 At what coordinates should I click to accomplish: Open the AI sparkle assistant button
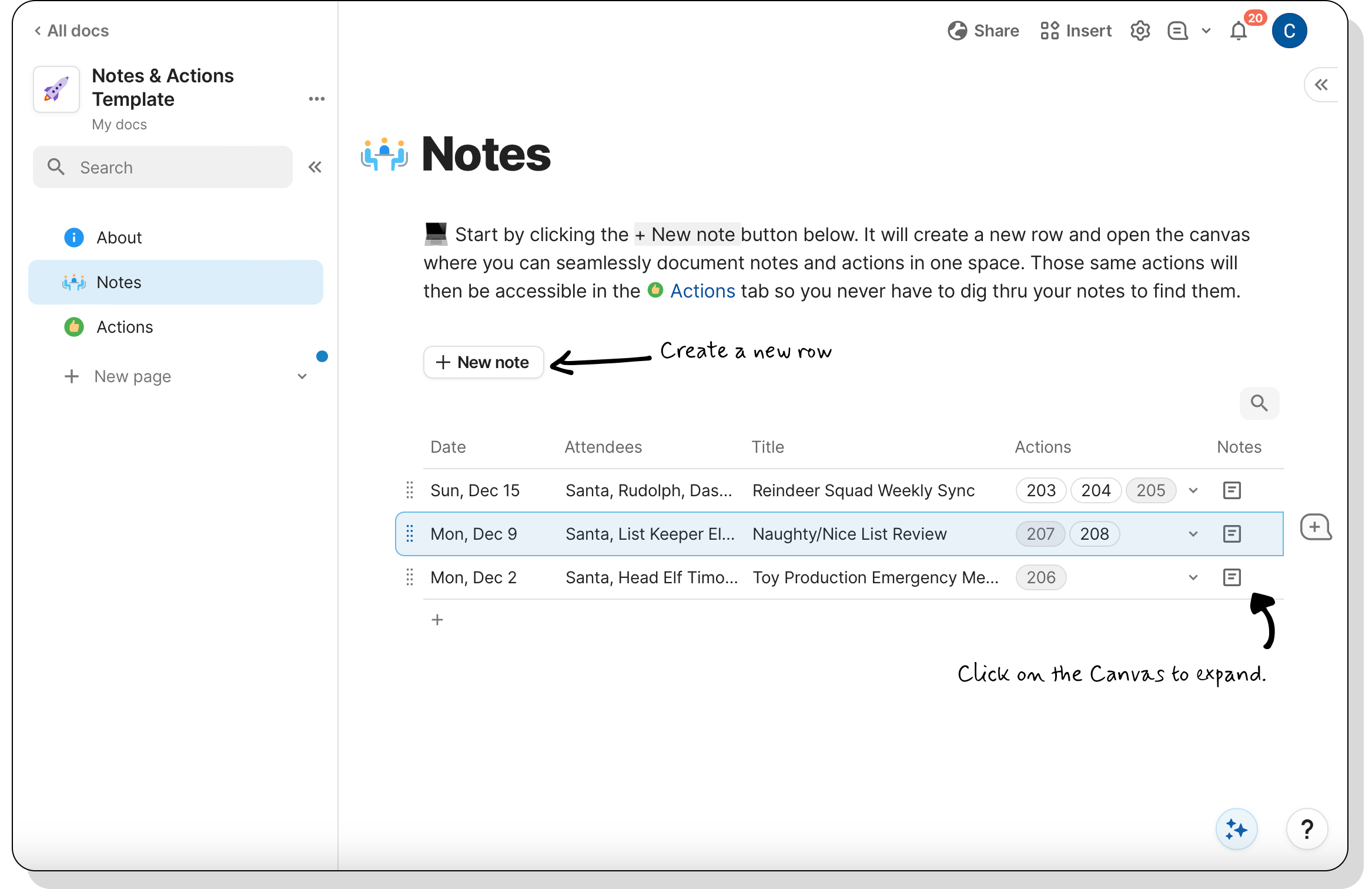pyautogui.click(x=1236, y=830)
